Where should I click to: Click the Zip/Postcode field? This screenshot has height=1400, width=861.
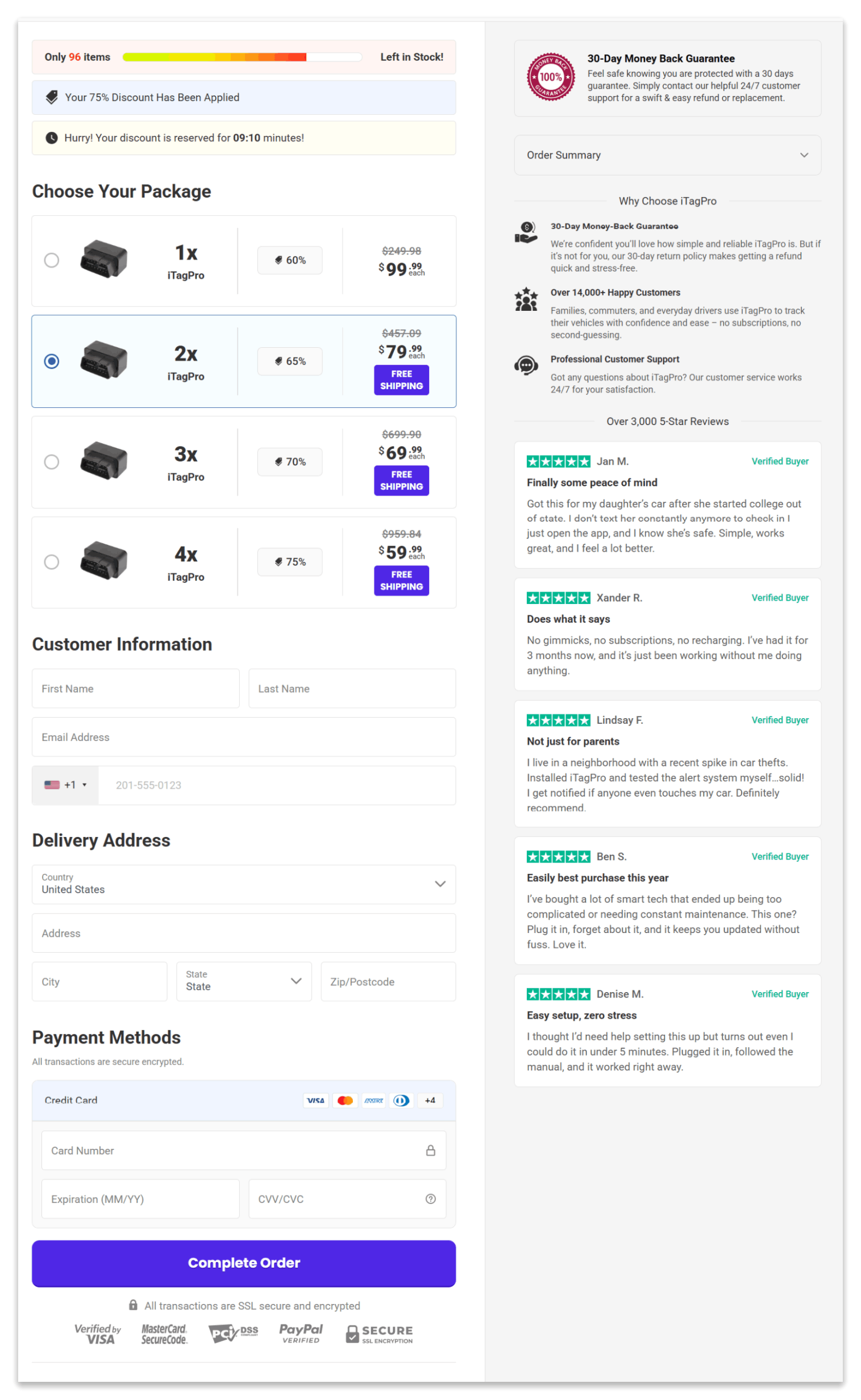click(x=388, y=982)
